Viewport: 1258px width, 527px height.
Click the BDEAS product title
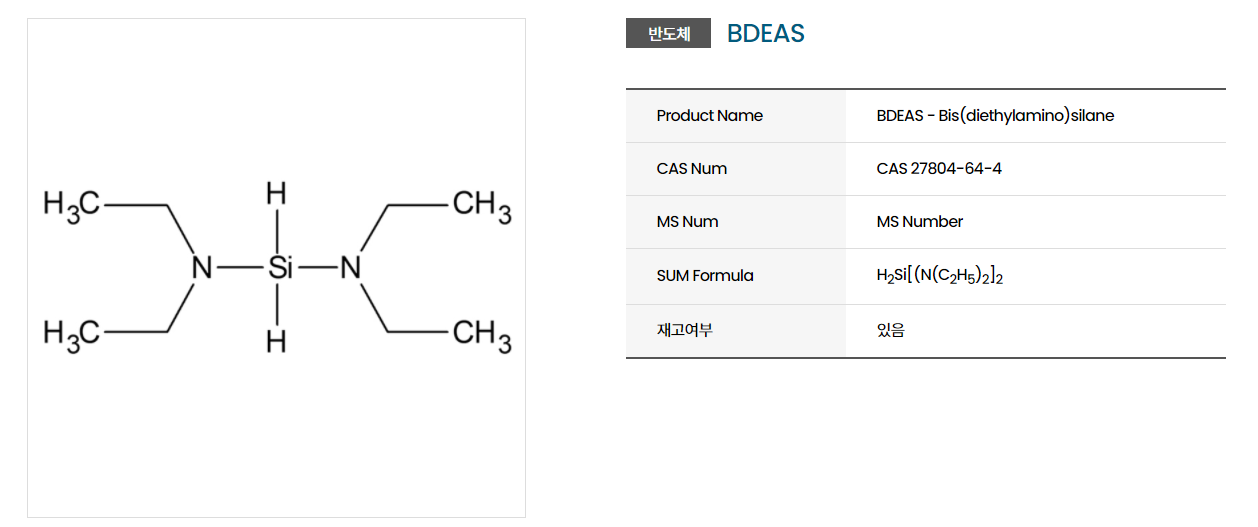pos(765,34)
